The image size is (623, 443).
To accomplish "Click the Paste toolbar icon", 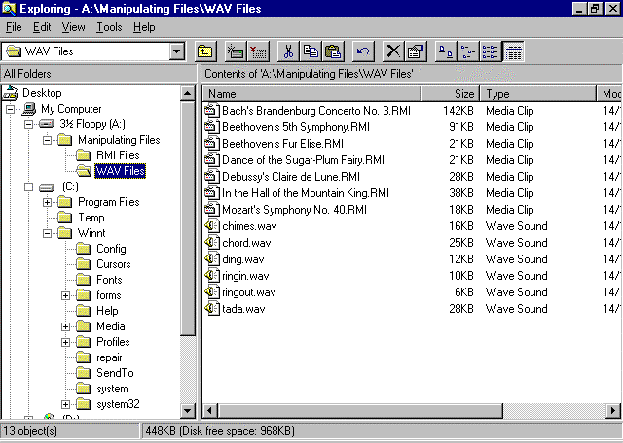I will [333, 51].
